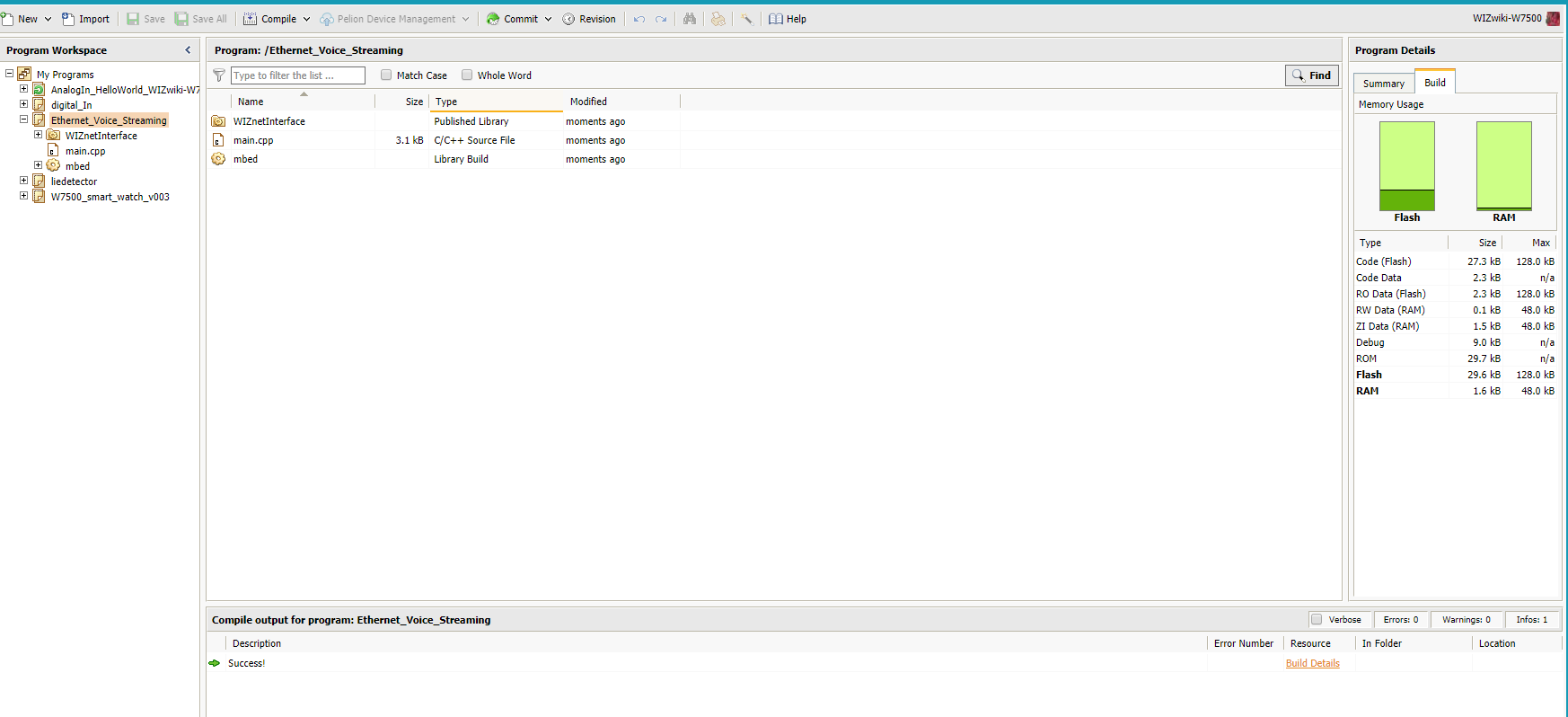Toggle the Warnings: 0 filter
Viewport: 1568px width, 717px height.
(1467, 620)
